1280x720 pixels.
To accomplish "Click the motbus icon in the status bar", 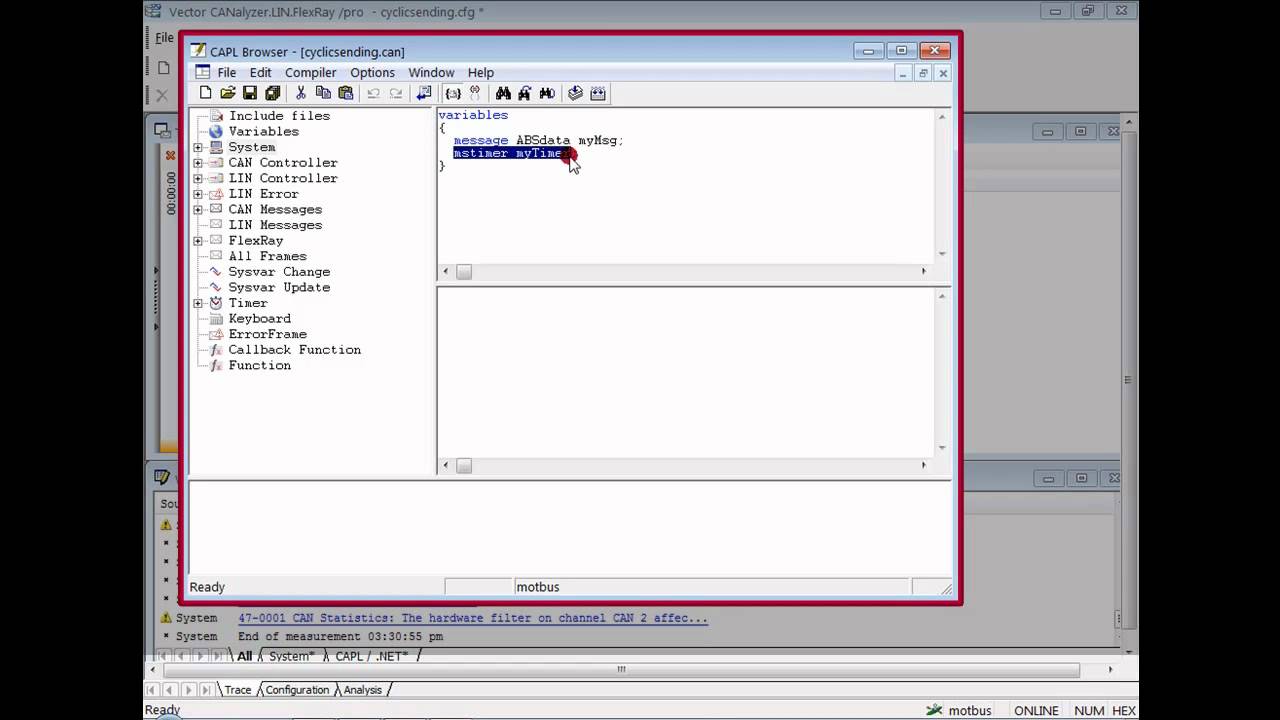I will pyautogui.click(x=934, y=710).
